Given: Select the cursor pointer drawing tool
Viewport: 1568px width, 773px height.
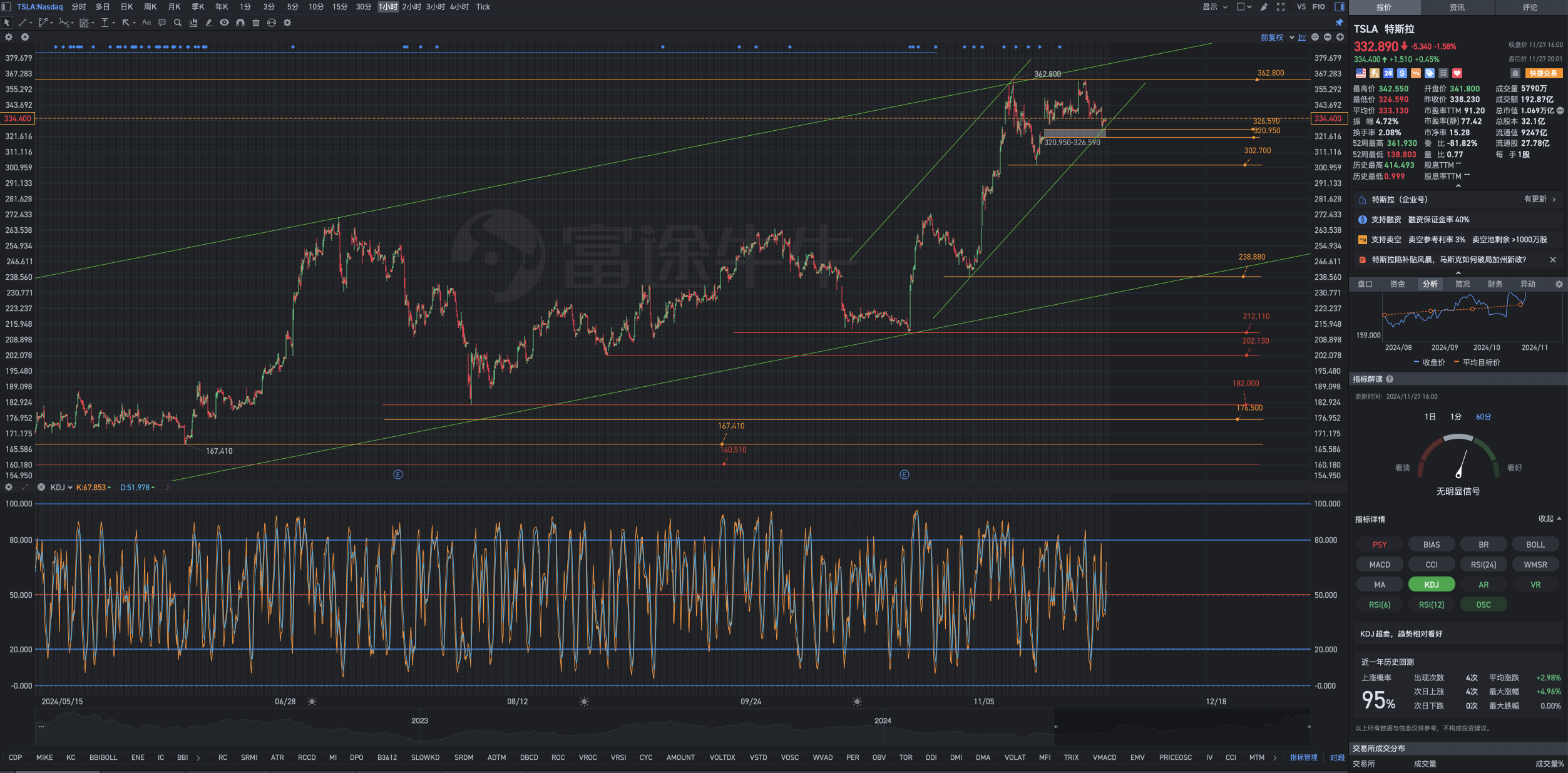Looking at the screenshot, I should coord(7,23).
